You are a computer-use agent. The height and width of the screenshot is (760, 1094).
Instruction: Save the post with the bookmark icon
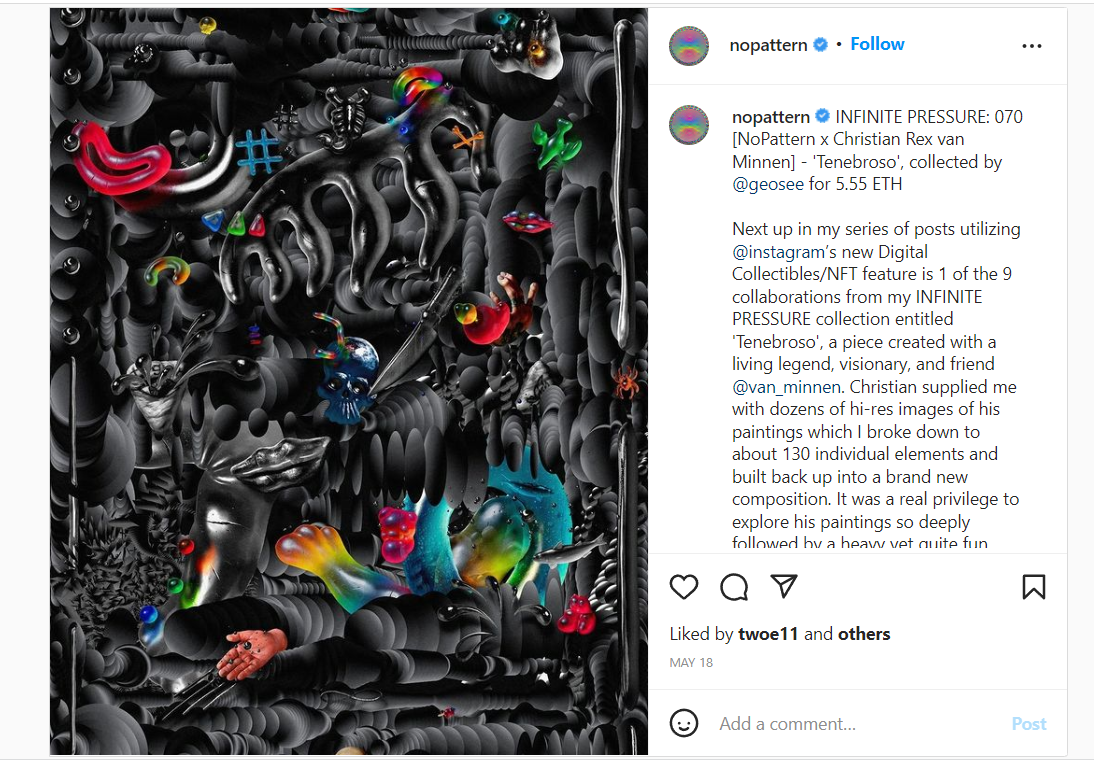1034,587
